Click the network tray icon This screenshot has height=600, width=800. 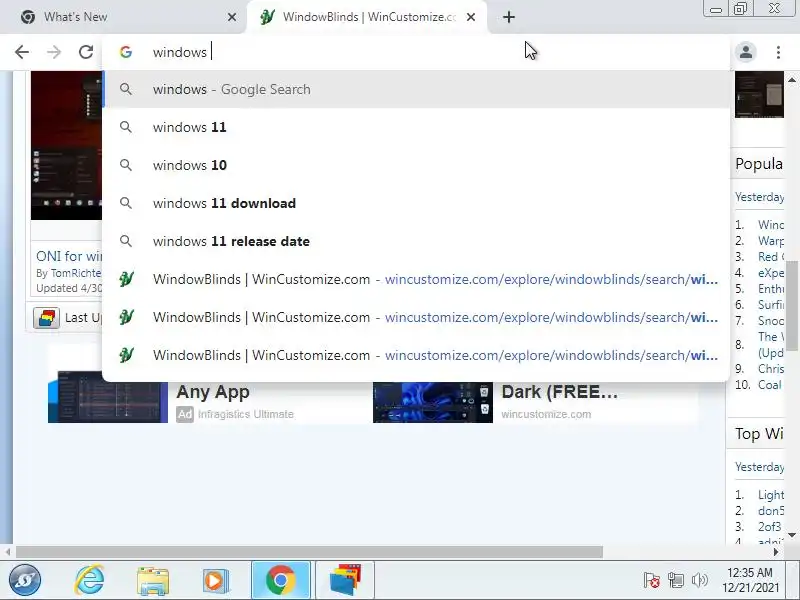676,580
